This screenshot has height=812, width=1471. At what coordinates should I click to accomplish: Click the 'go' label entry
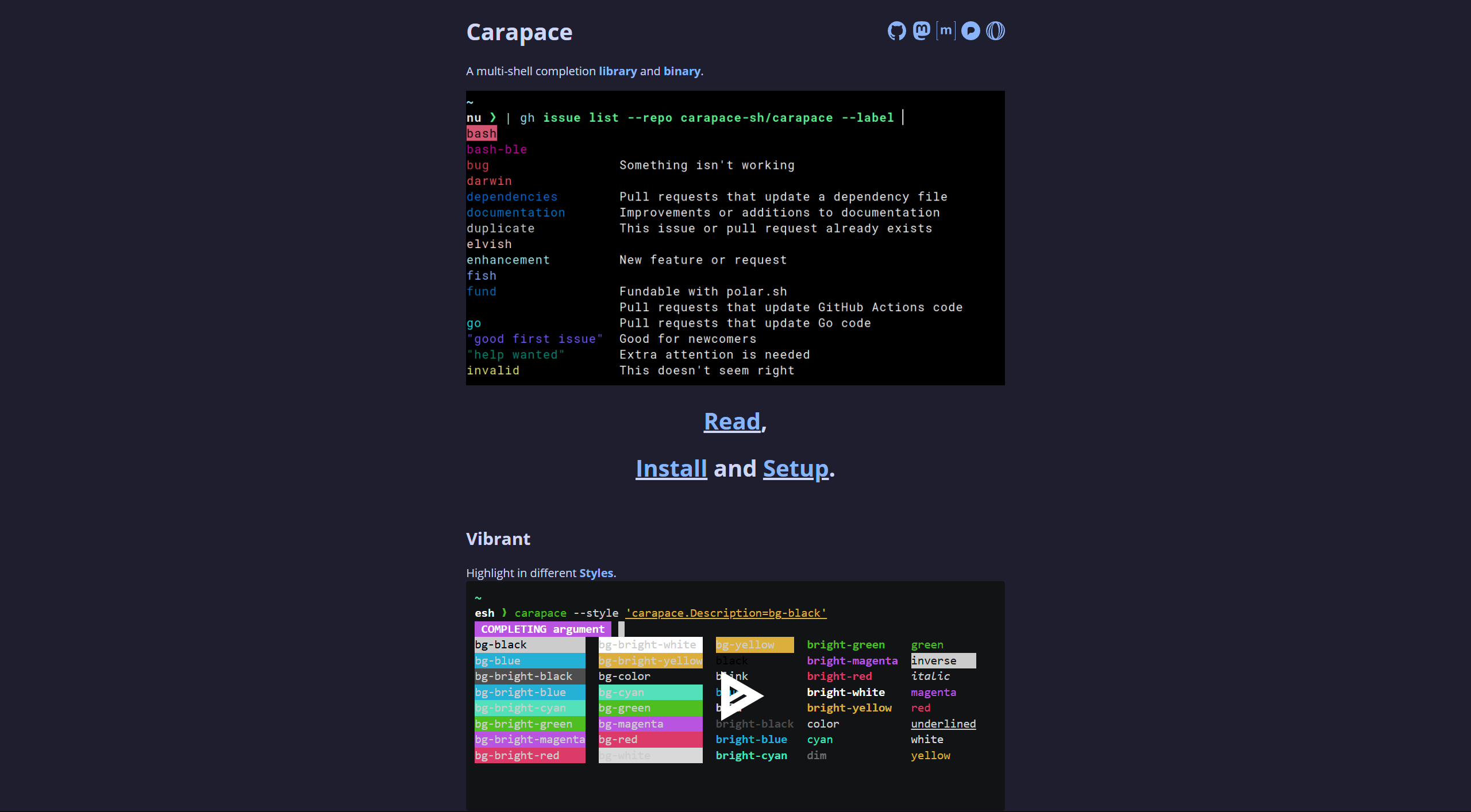[x=473, y=323]
